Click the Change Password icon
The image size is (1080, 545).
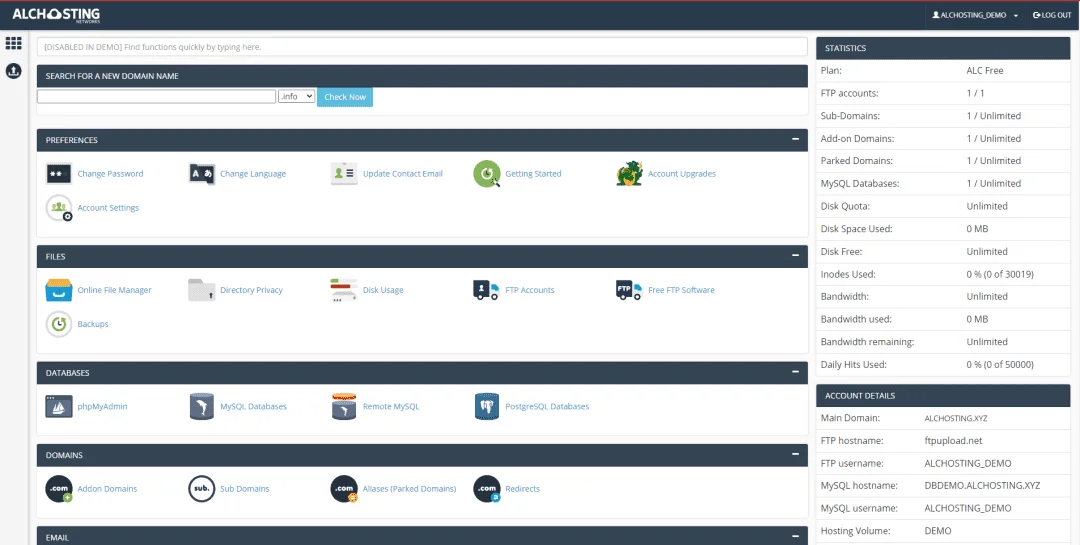click(59, 174)
